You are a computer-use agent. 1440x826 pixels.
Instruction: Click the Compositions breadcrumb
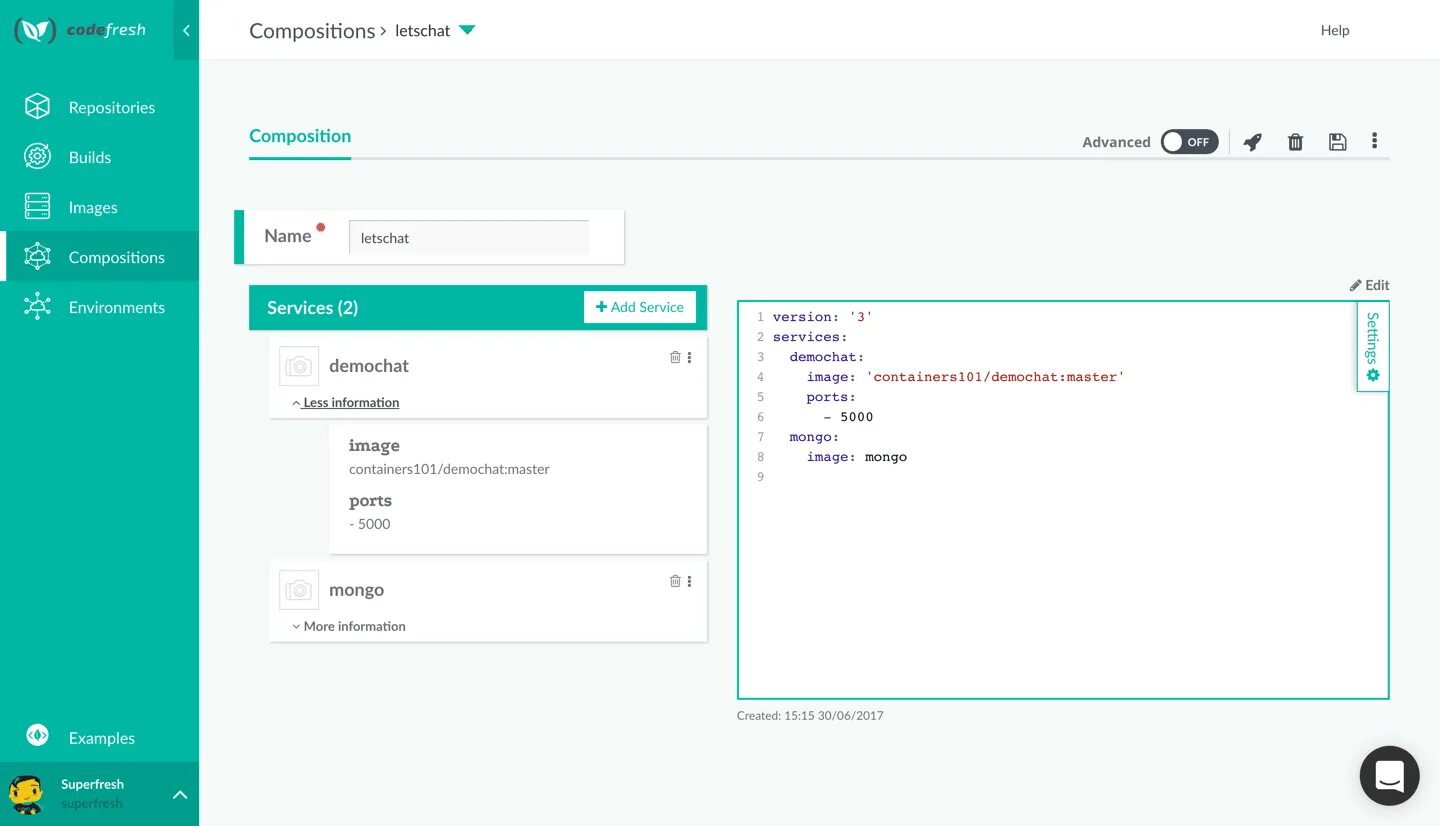(x=312, y=30)
